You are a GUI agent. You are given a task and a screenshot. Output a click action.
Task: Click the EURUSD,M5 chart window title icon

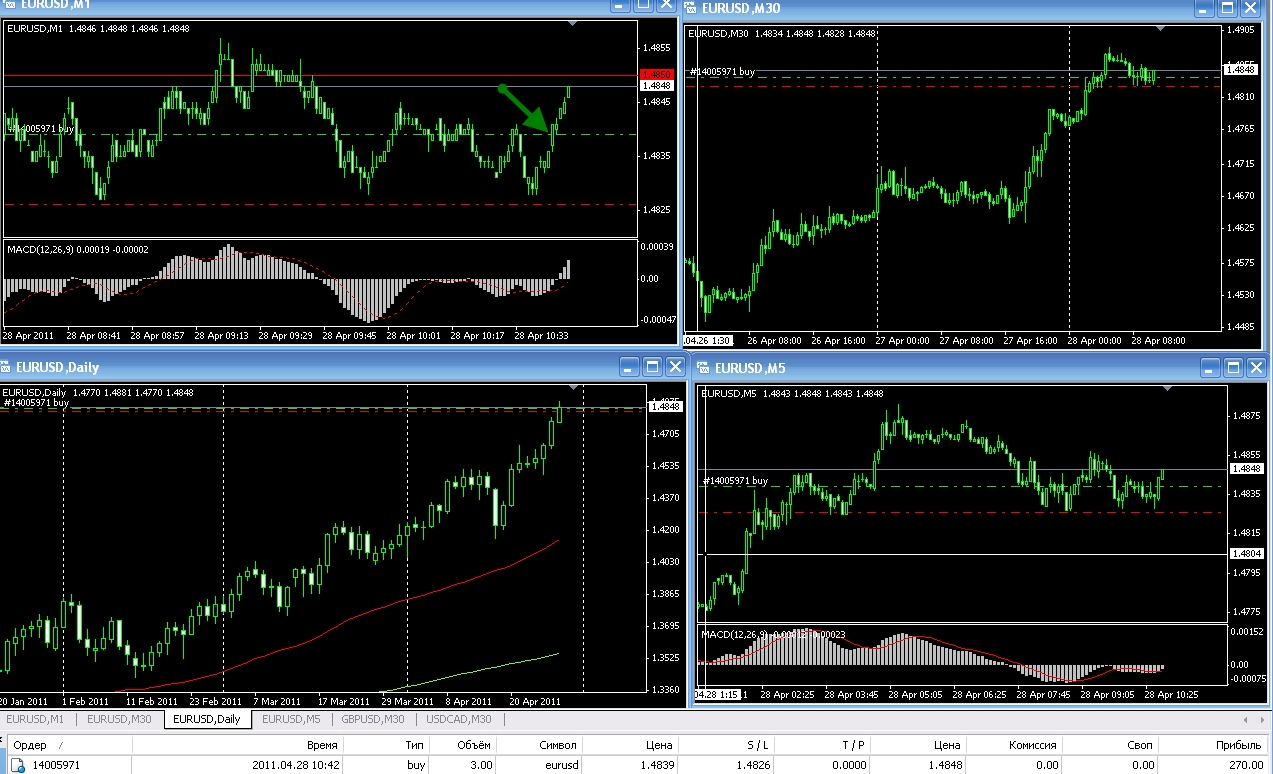click(705, 367)
